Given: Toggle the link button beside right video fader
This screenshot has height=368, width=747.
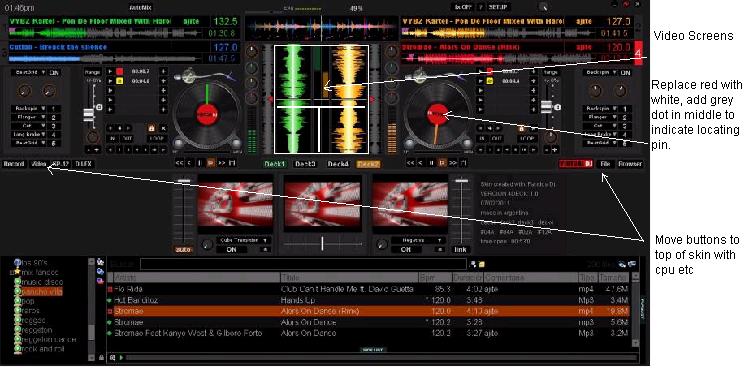Looking at the screenshot, I should (461, 249).
